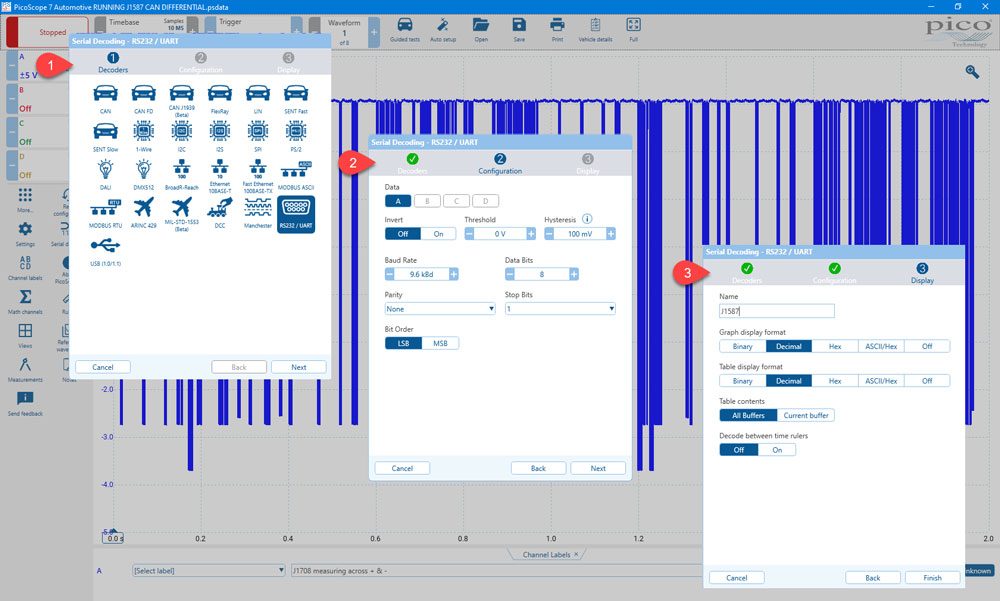Set bit order to MSB
This screenshot has width=1000, height=601.
pyautogui.click(x=440, y=343)
